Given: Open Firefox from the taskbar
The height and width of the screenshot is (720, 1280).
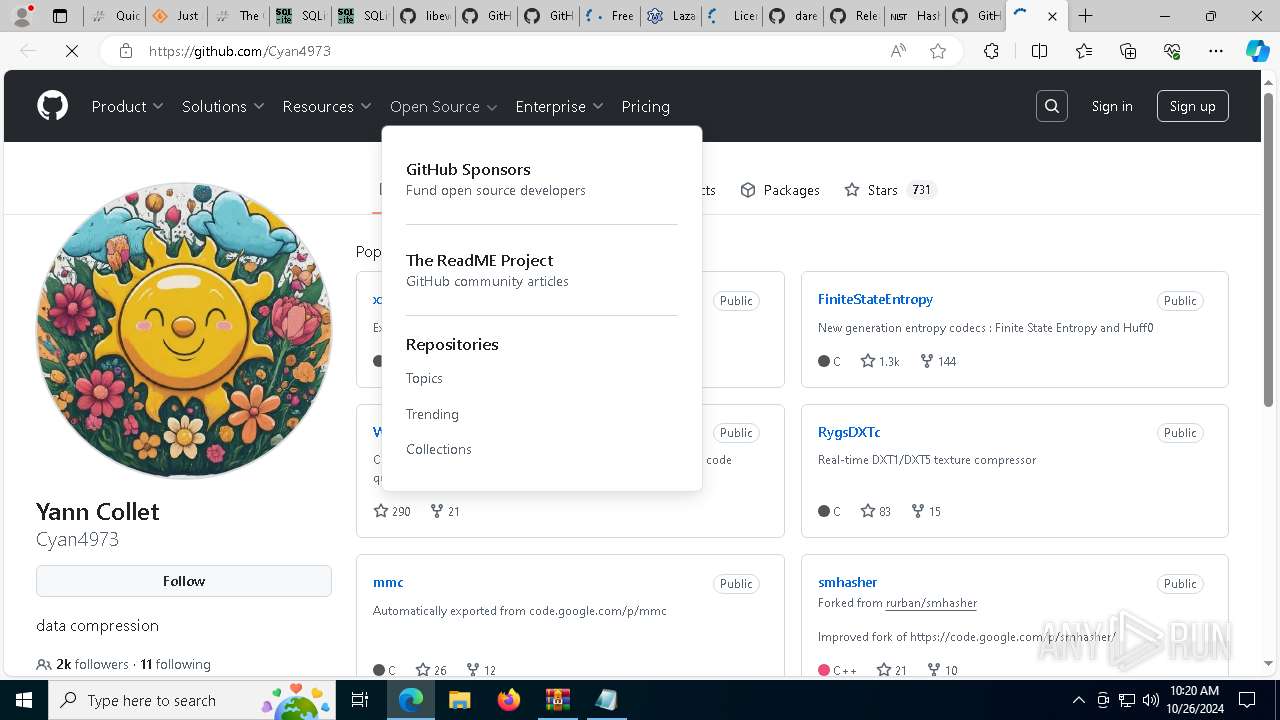Looking at the screenshot, I should point(509,700).
